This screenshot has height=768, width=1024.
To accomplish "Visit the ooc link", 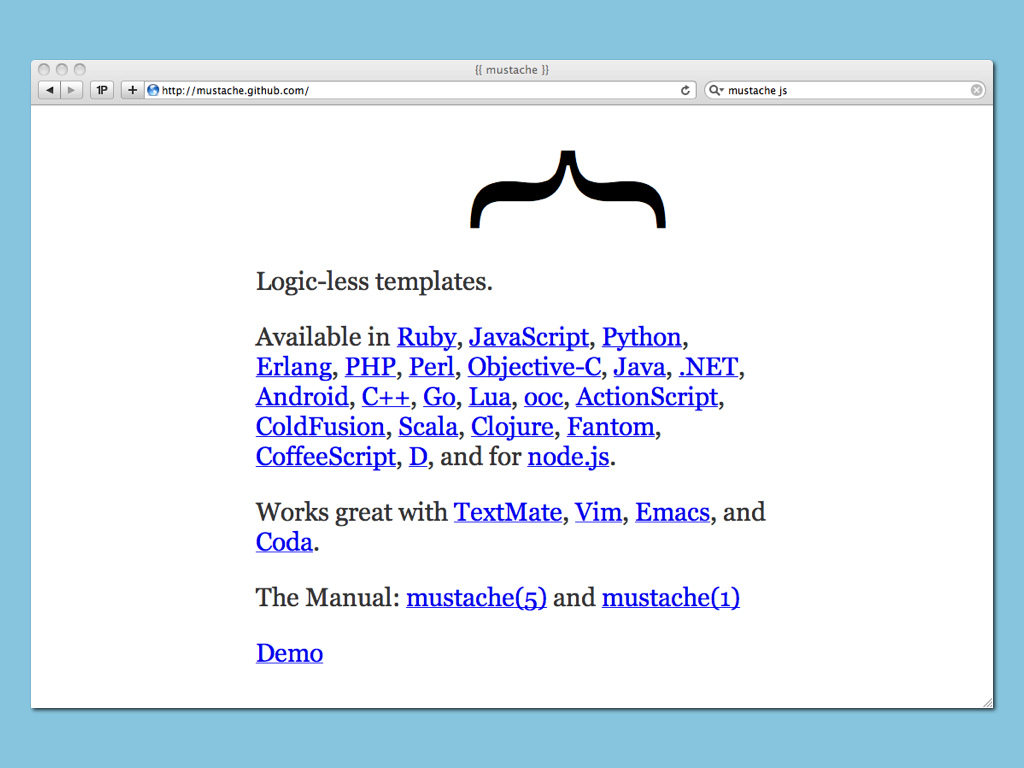I will (x=543, y=397).
